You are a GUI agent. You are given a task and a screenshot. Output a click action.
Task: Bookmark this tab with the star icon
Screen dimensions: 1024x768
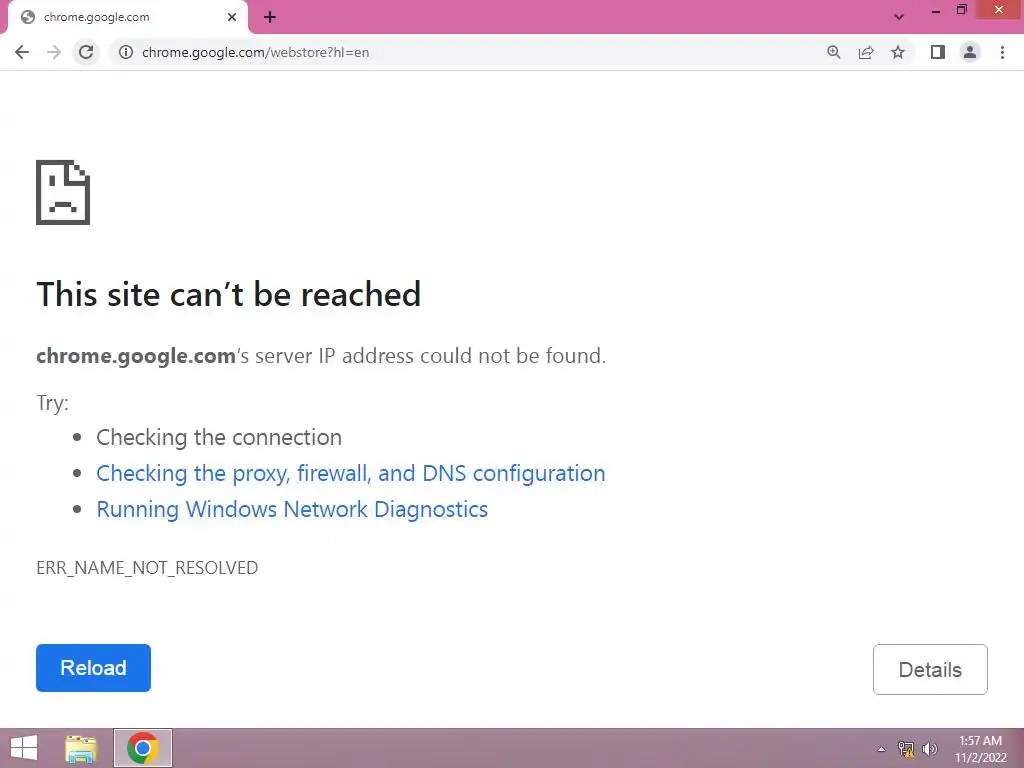pos(898,52)
